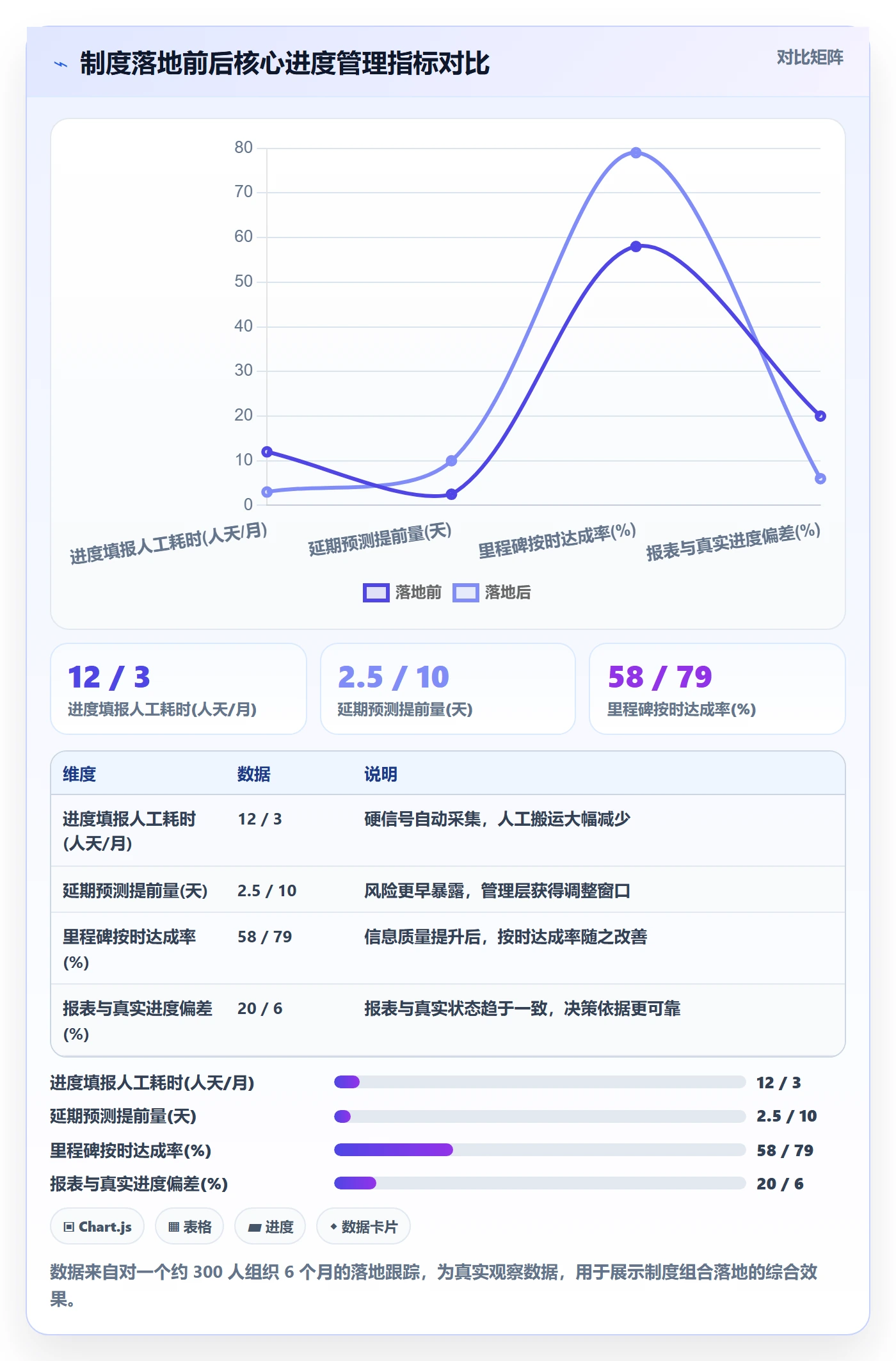Select the 表格 tag chip
Screen dimensions: 896x1361
pos(189,1227)
